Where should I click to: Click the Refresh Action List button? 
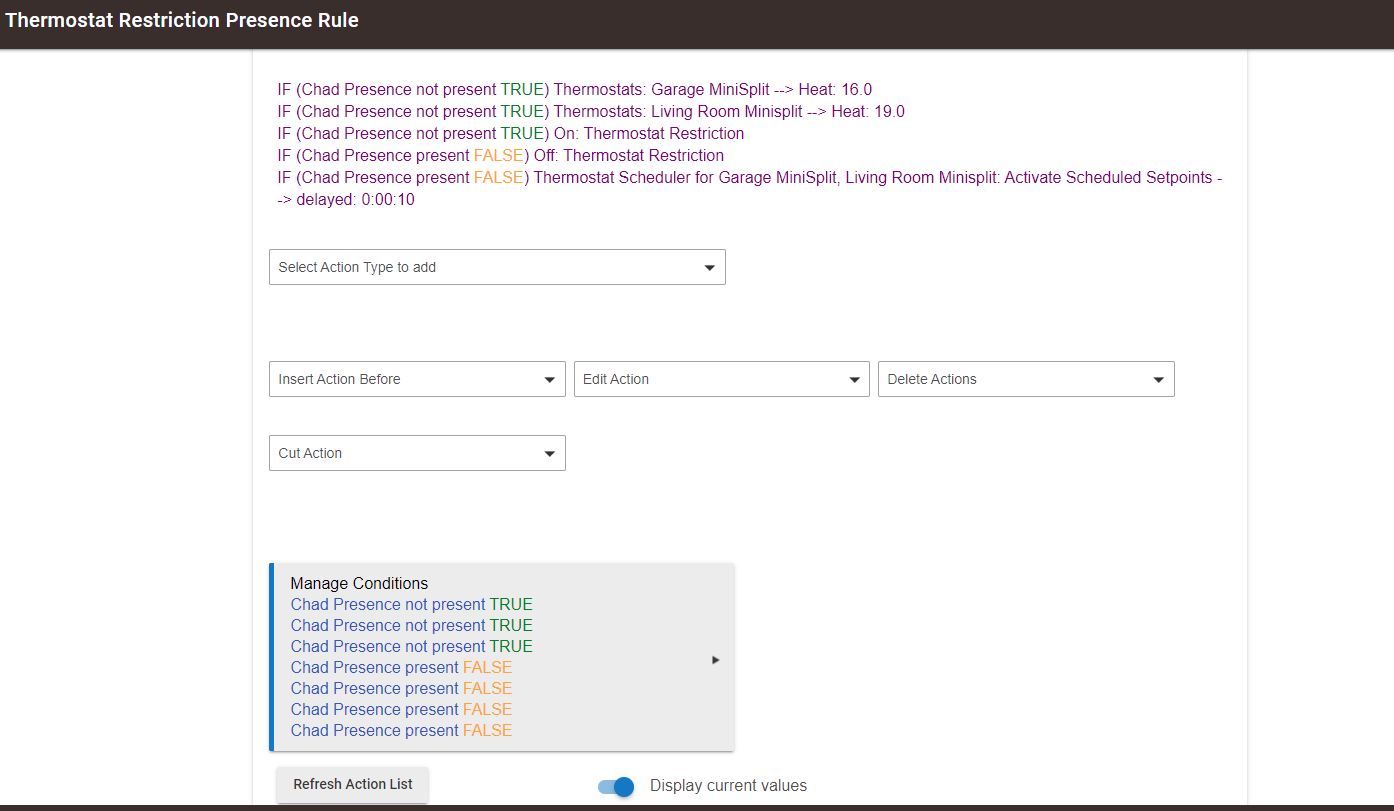tap(352, 784)
